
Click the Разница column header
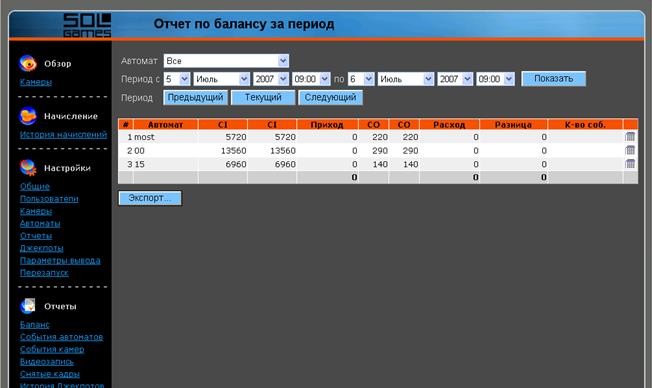[513, 124]
